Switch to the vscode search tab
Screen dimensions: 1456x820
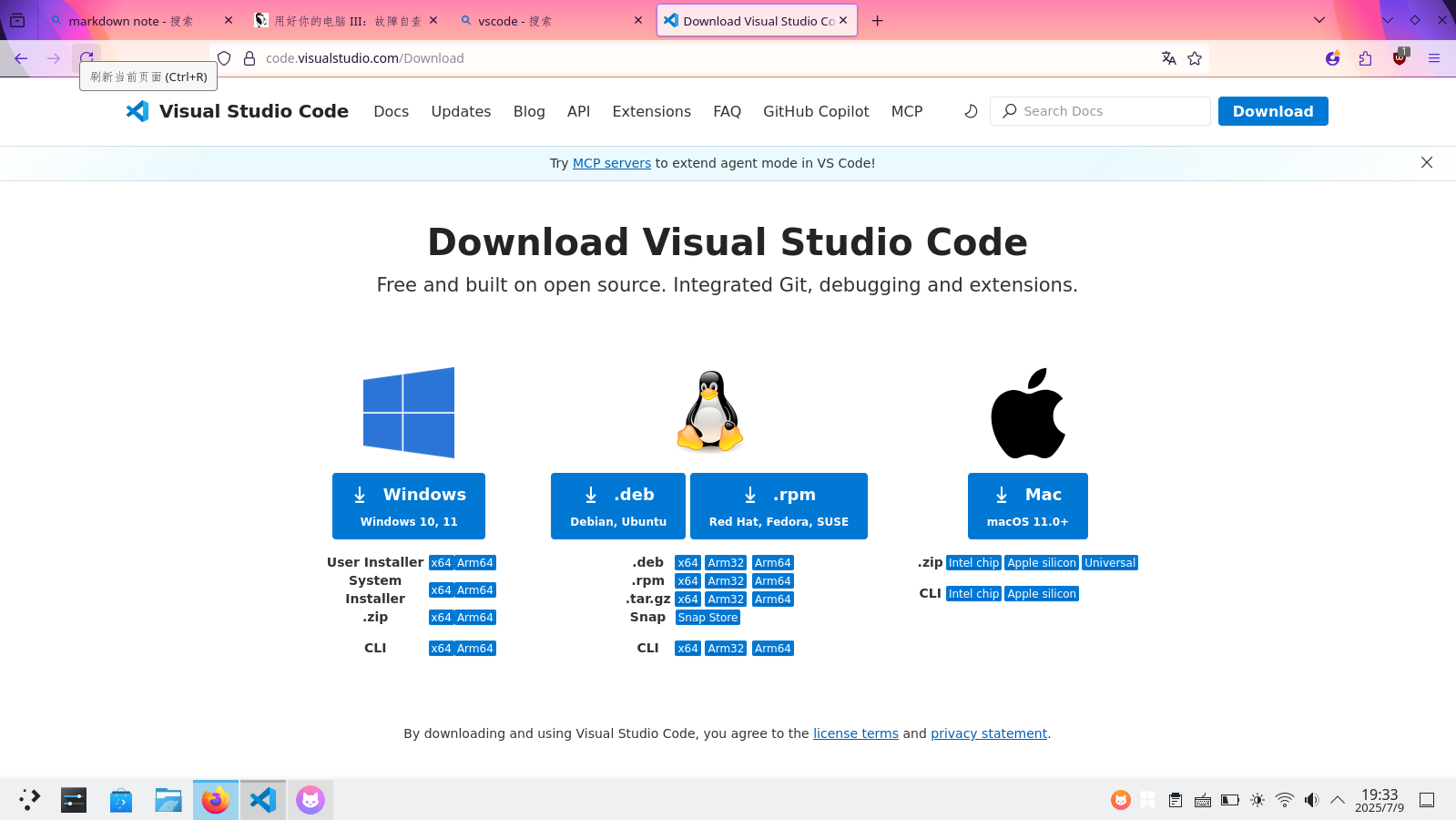(551, 20)
